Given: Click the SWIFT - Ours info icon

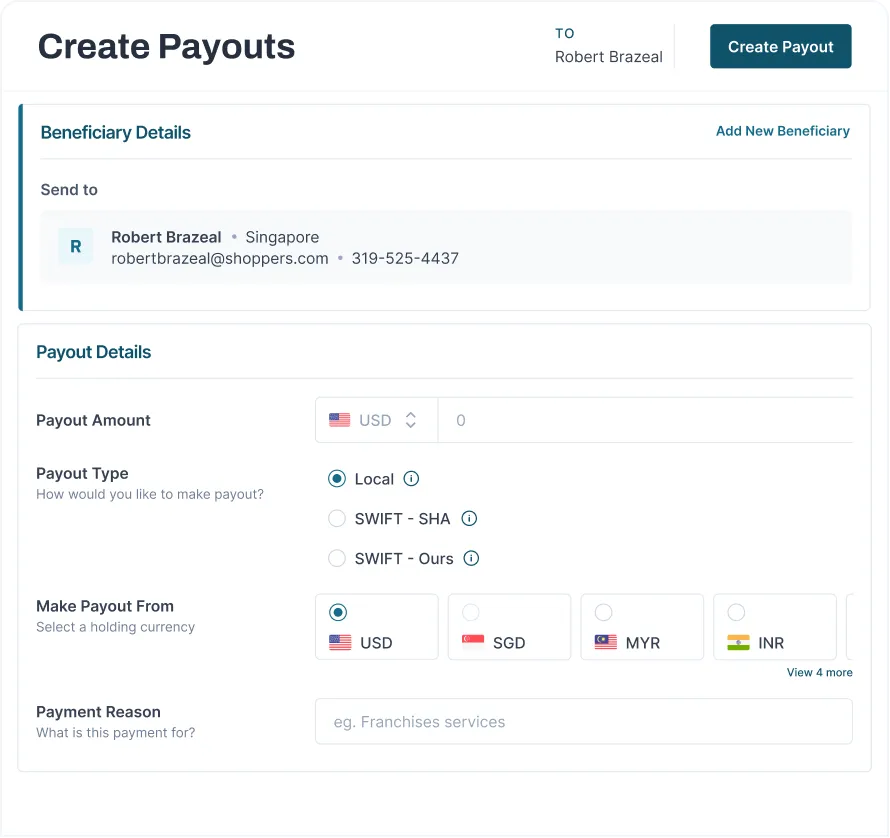Looking at the screenshot, I should 472,559.
